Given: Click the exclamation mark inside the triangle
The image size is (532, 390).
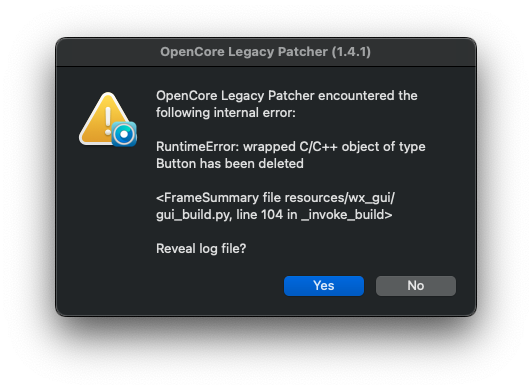Looking at the screenshot, I should tap(108, 121).
